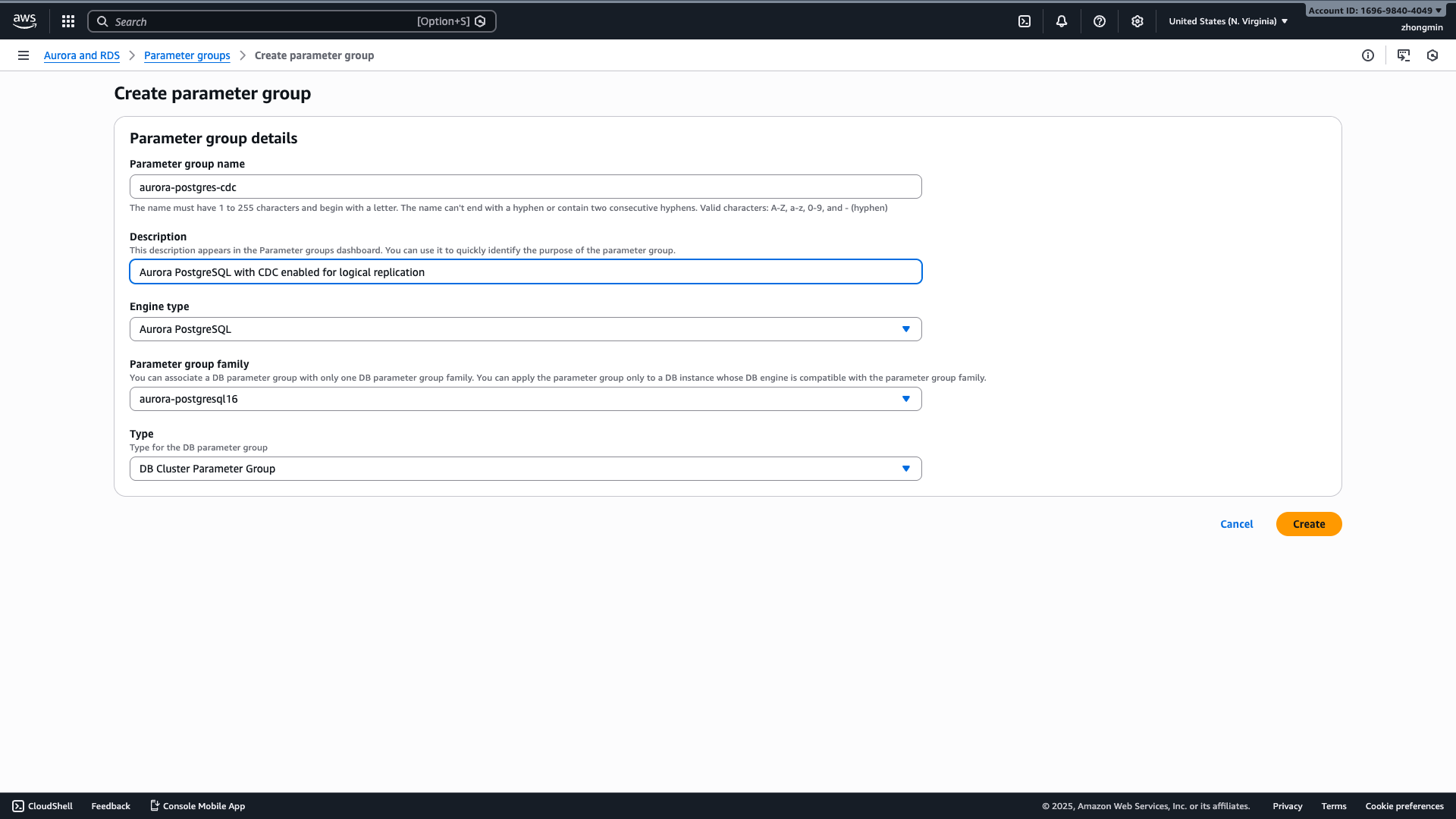
Task: Click the Create button
Action: coord(1308,523)
